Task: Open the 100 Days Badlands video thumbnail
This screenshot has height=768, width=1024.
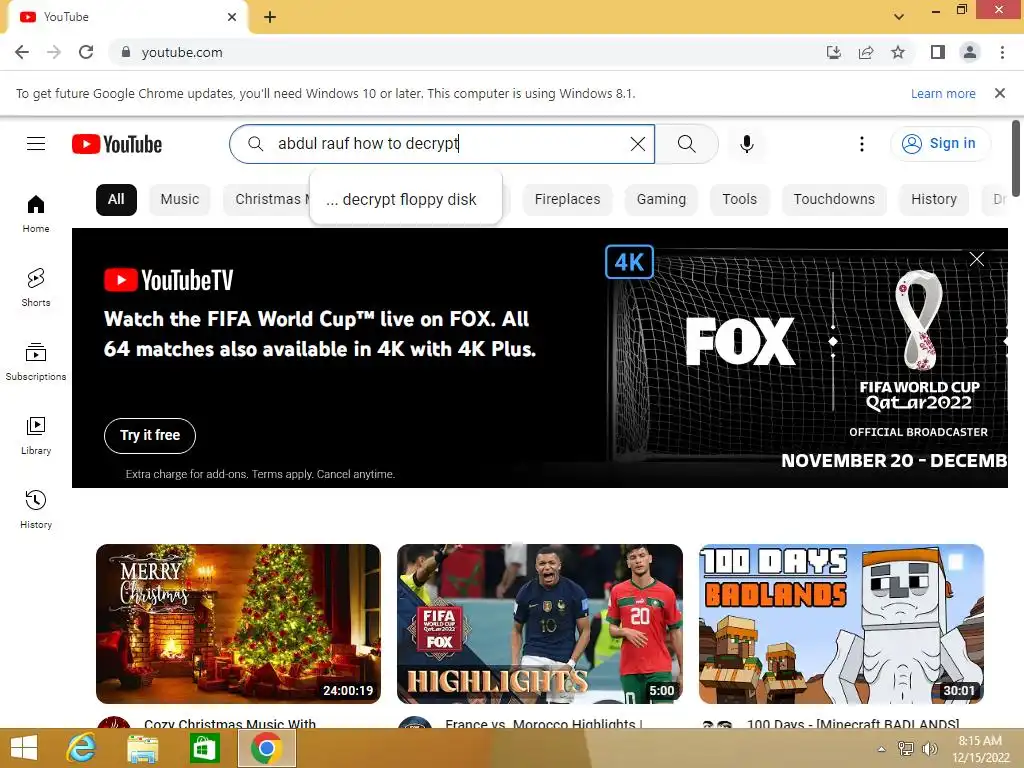Action: coord(841,624)
